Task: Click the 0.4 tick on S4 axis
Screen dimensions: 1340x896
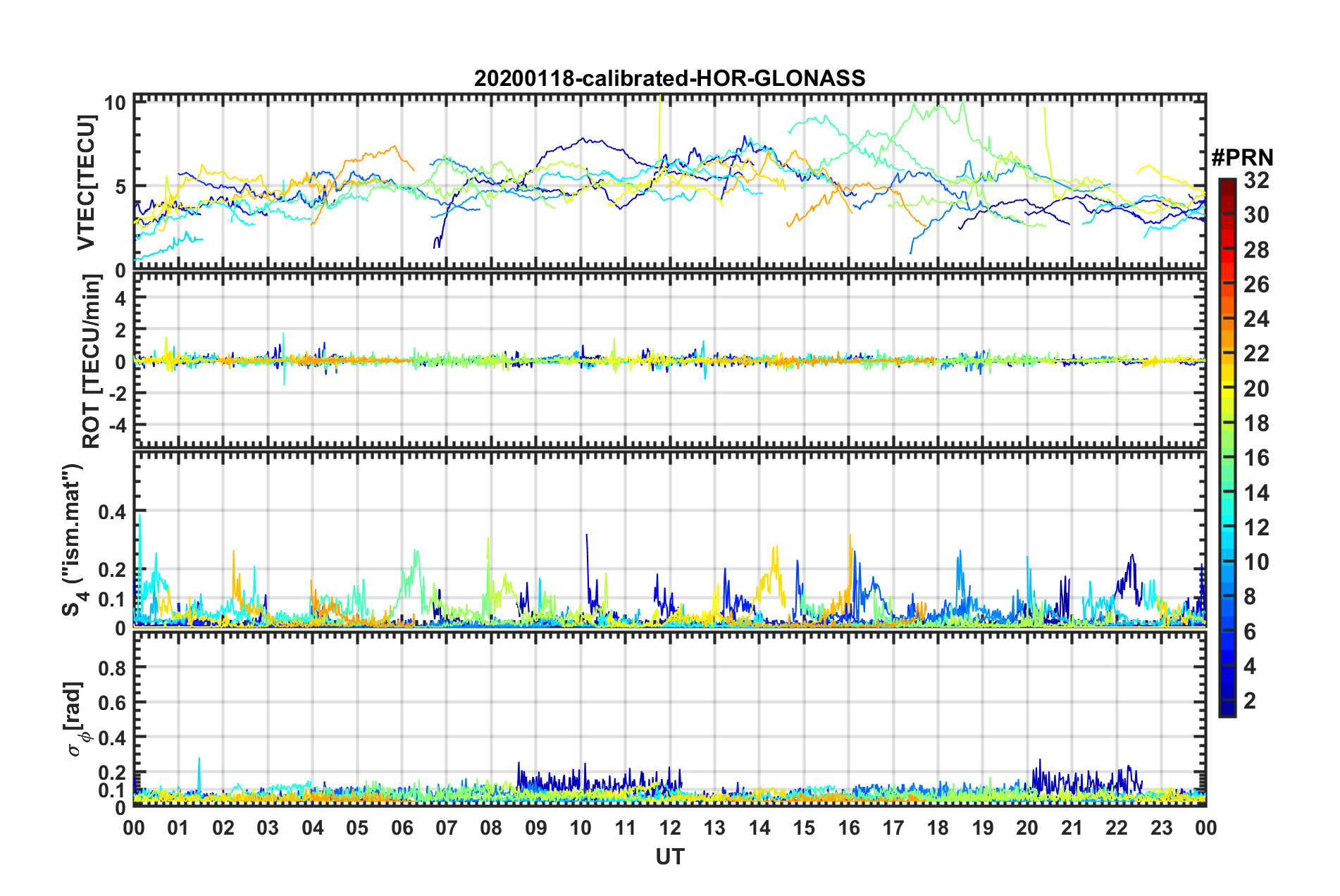Action: pos(112,512)
